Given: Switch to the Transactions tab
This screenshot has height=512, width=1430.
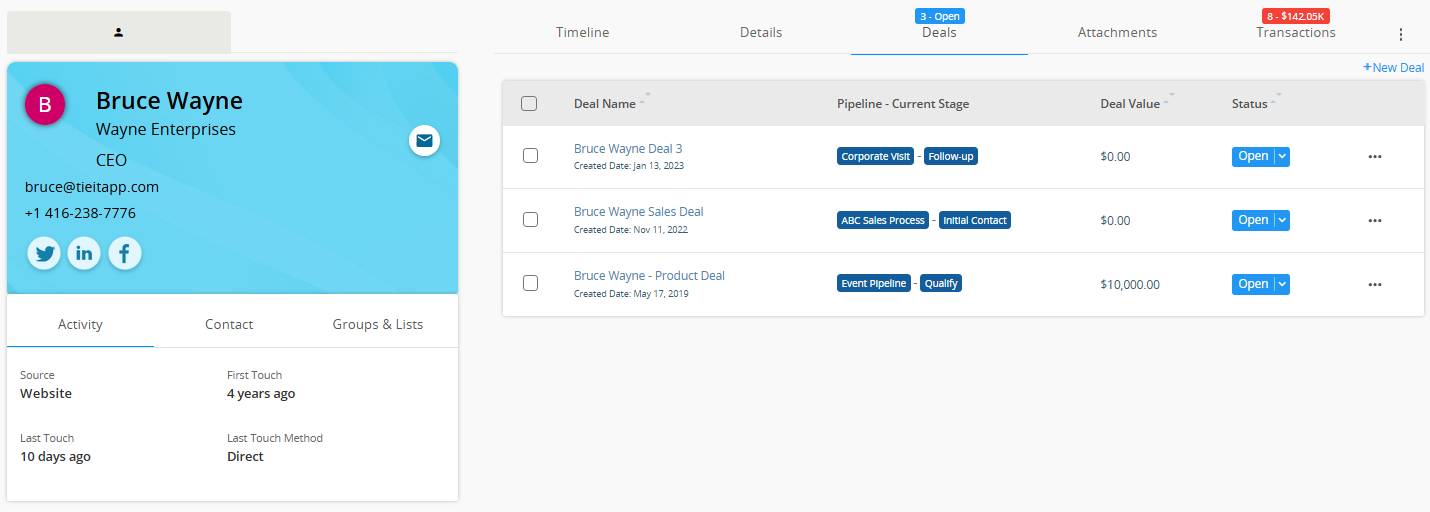Looking at the screenshot, I should point(1296,32).
